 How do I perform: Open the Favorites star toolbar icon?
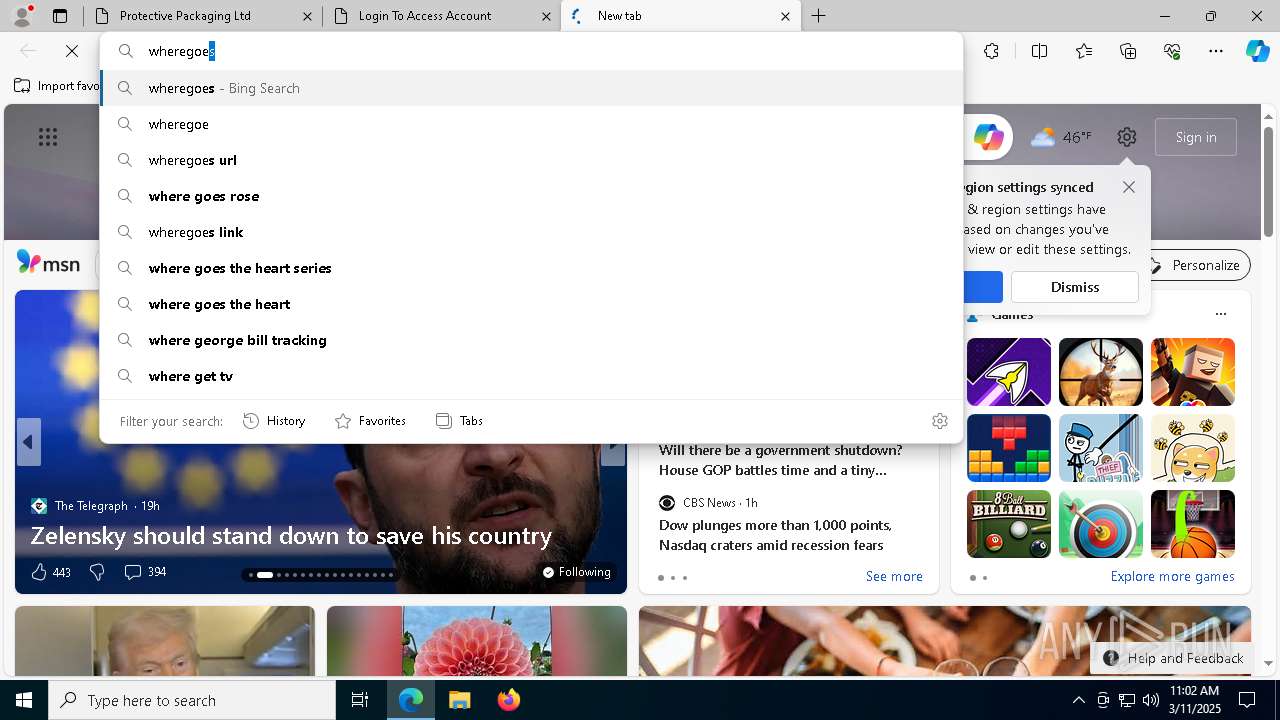pyautogui.click(x=1084, y=51)
